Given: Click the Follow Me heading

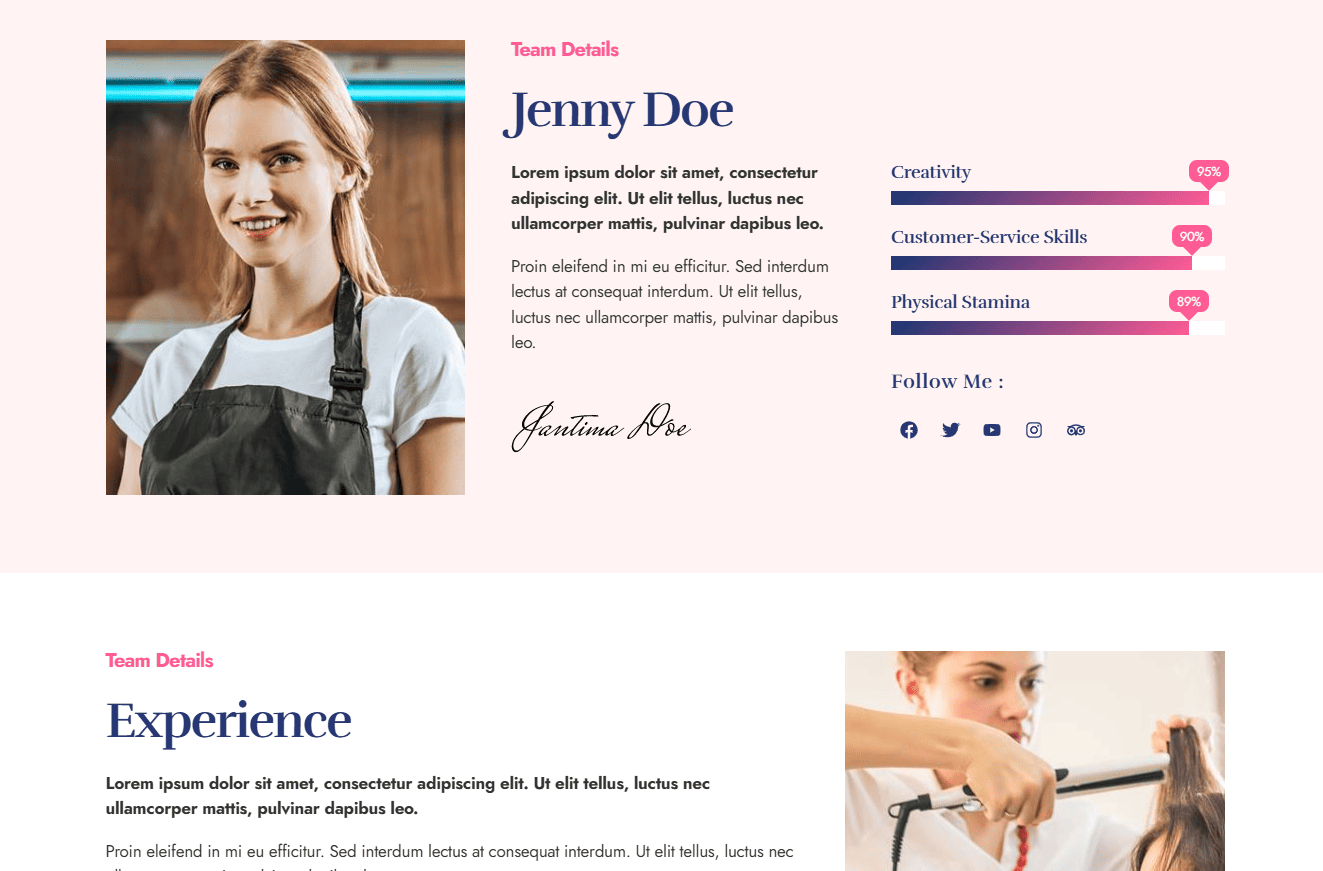Looking at the screenshot, I should coord(947,381).
